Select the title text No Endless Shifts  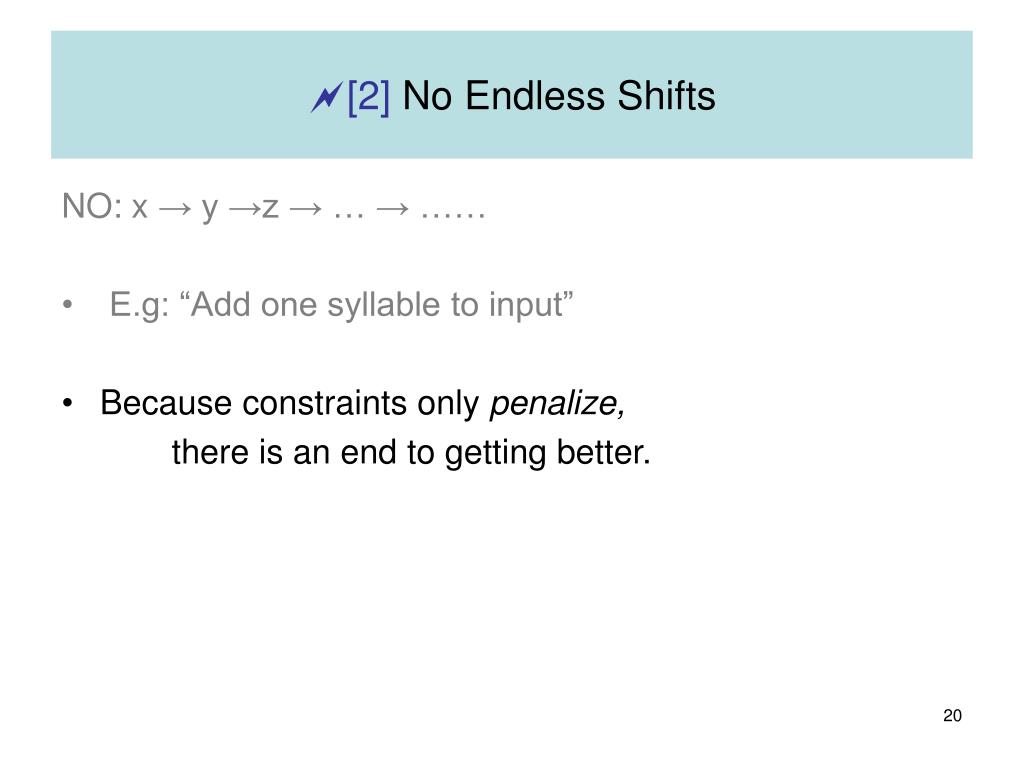pyautogui.click(x=559, y=96)
